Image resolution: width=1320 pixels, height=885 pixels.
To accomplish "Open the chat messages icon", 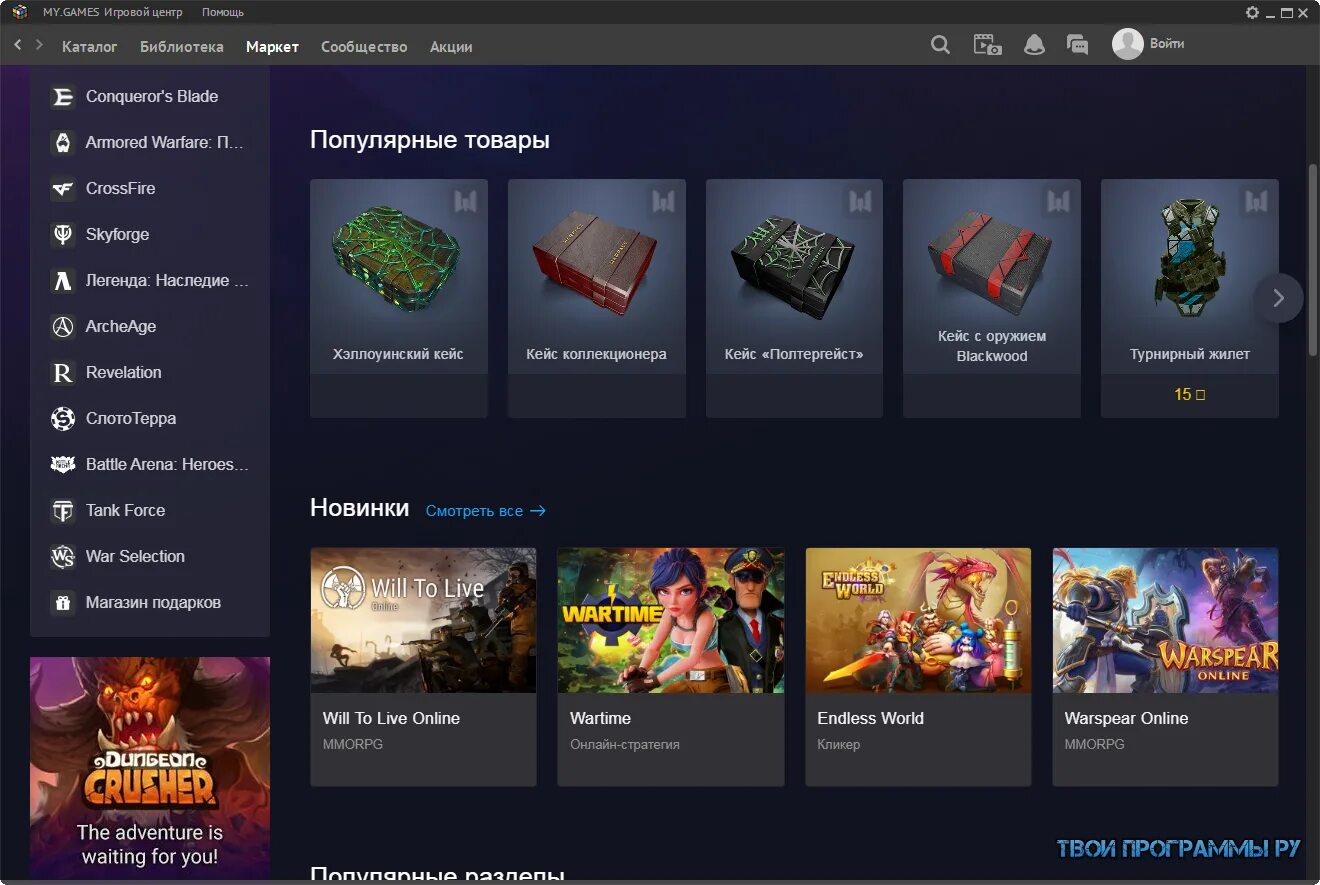I will coord(1077,45).
